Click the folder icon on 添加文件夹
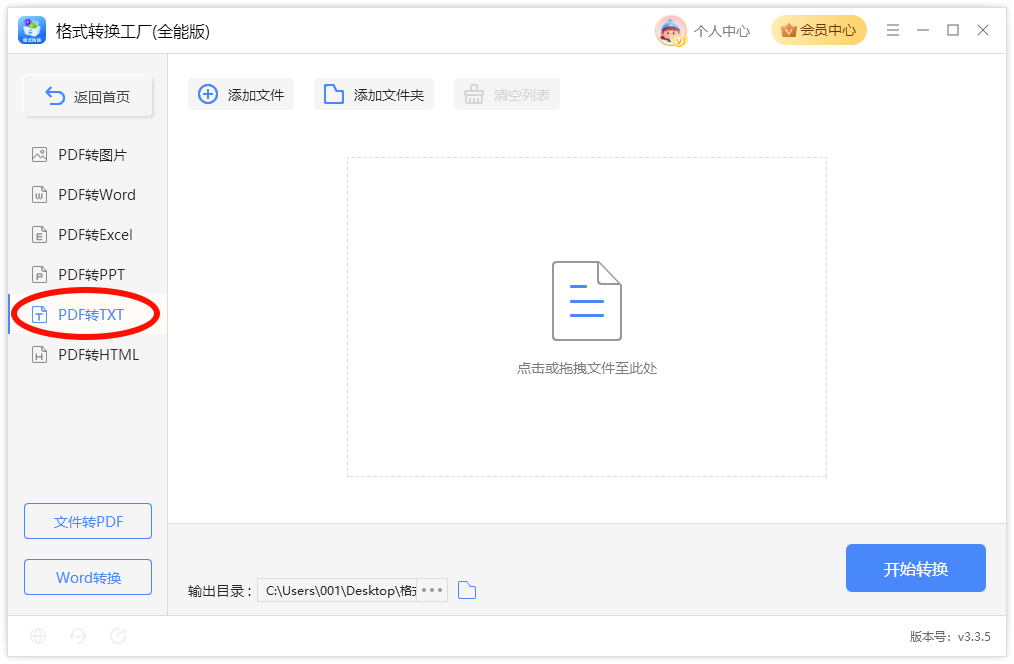1014x664 pixels. tap(334, 94)
